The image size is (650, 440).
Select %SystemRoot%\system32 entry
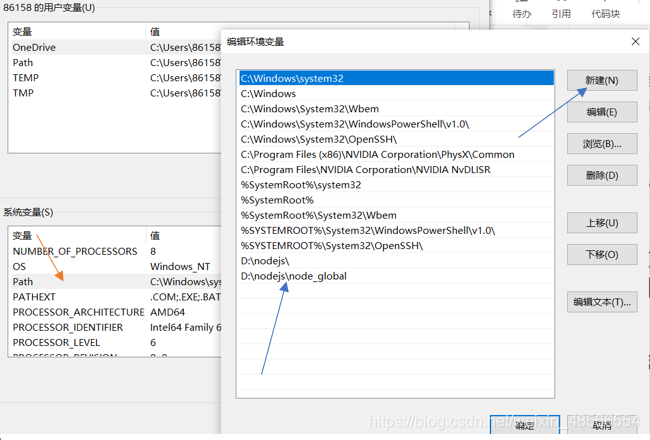click(396, 185)
